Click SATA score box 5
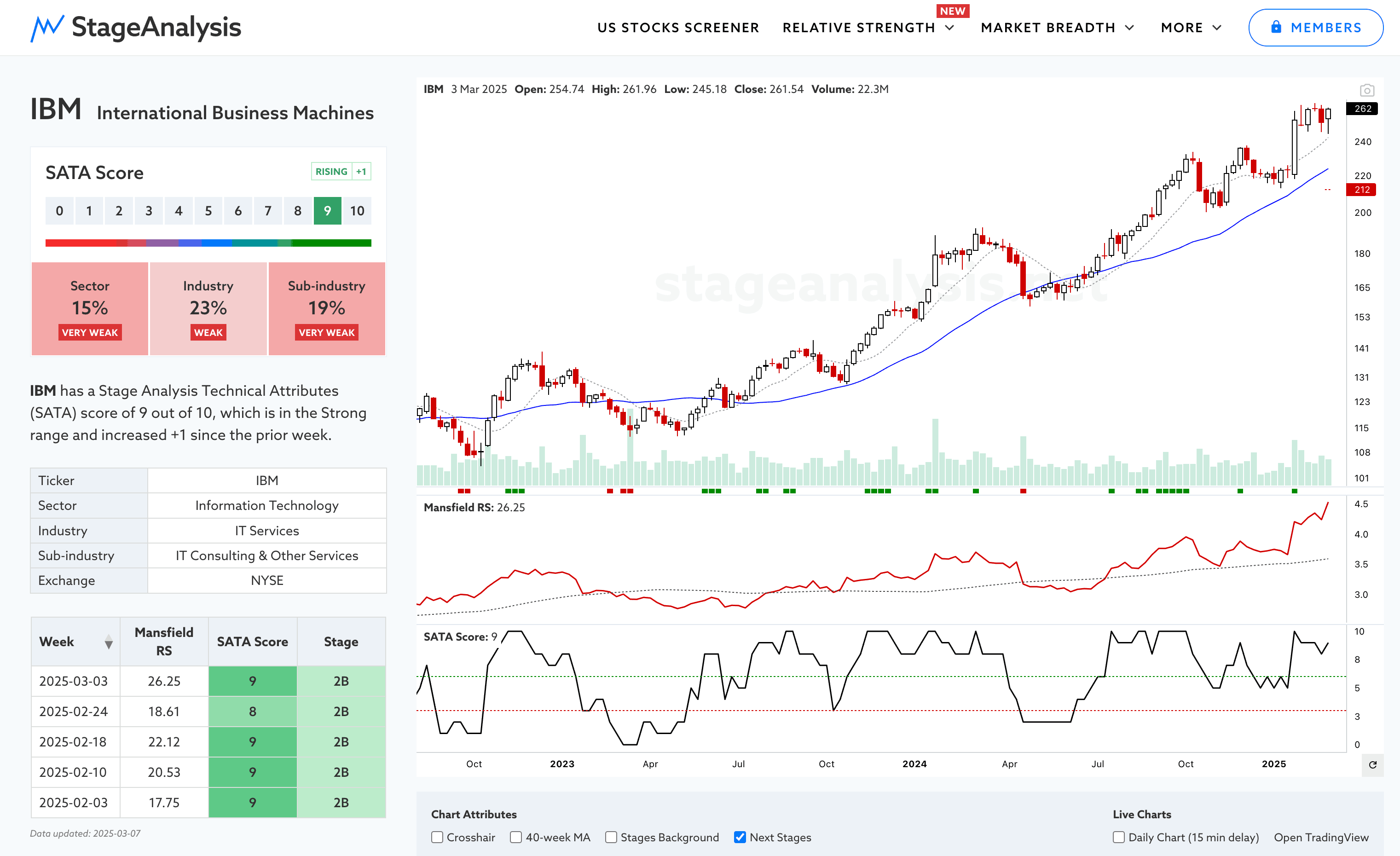The height and width of the screenshot is (856, 1400). click(x=208, y=211)
